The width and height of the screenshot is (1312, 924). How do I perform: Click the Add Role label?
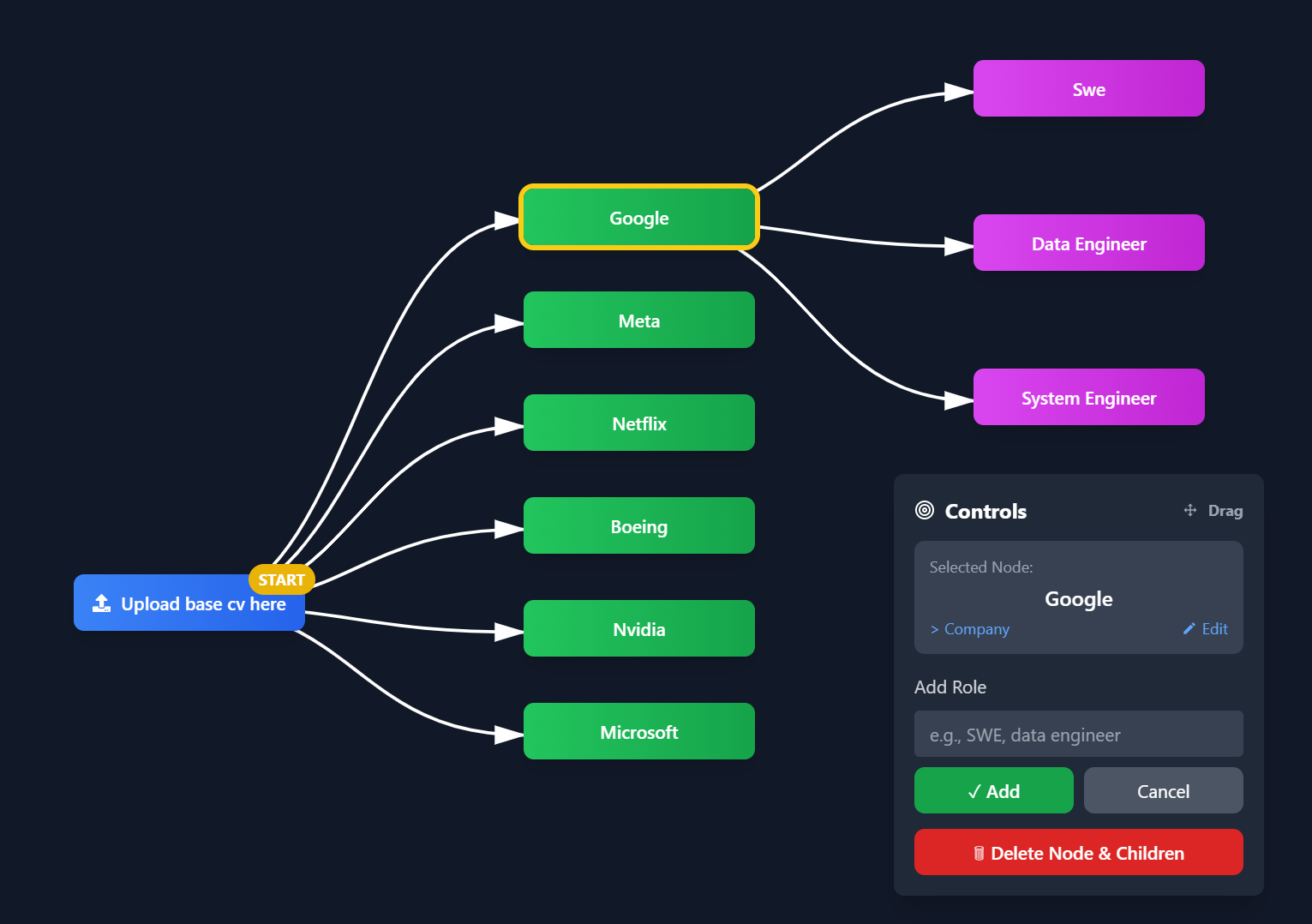pos(950,687)
